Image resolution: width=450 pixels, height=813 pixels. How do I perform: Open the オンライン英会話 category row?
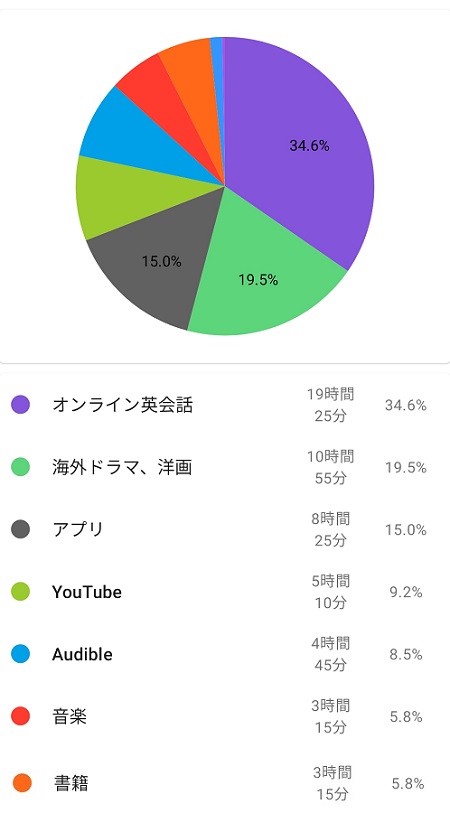(x=225, y=404)
